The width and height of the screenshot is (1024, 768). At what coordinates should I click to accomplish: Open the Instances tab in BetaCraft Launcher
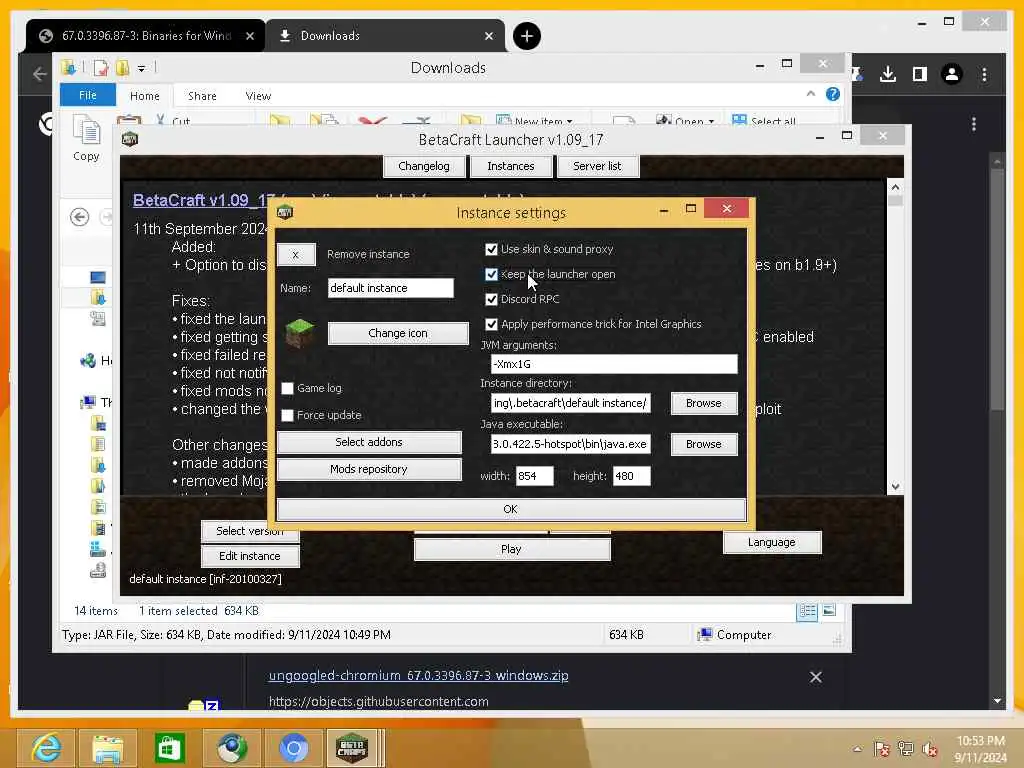click(511, 166)
